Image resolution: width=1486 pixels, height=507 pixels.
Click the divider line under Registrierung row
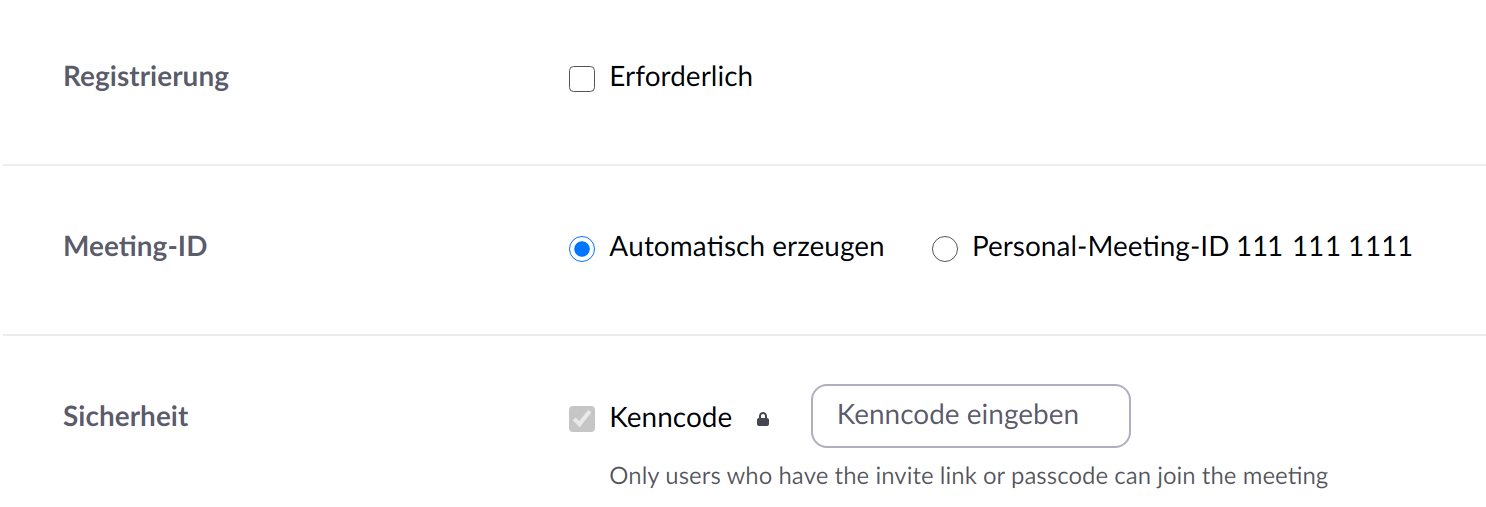(x=743, y=165)
